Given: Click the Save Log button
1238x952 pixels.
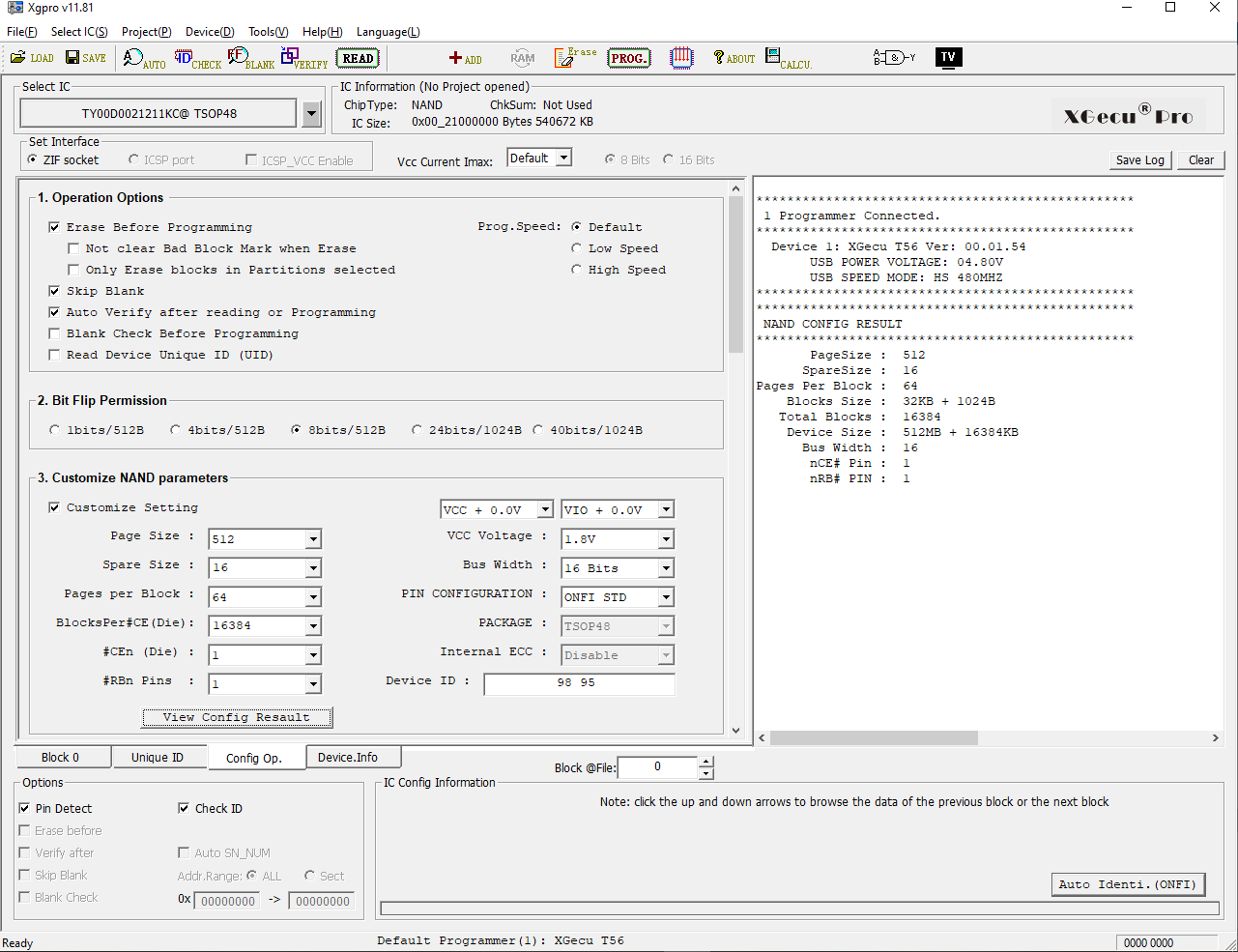Looking at the screenshot, I should click(1139, 160).
